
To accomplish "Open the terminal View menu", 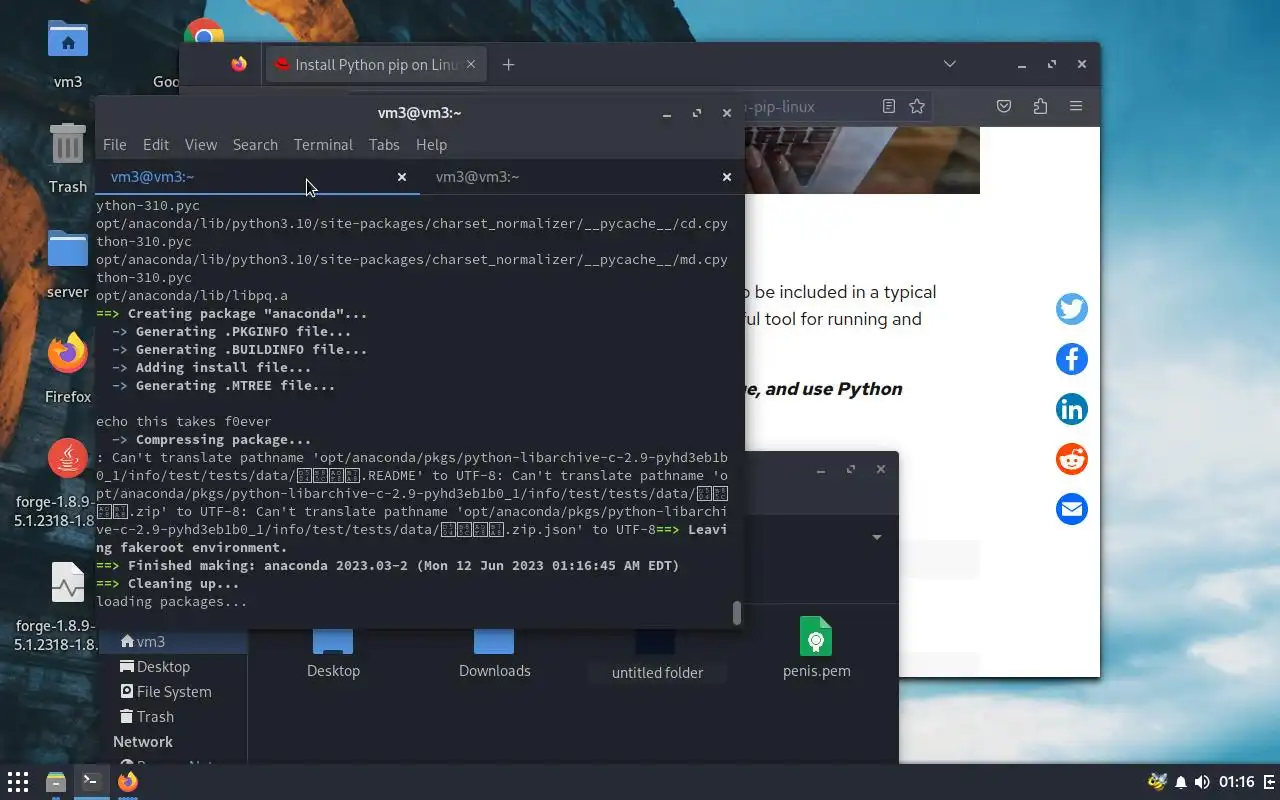I will pyautogui.click(x=201, y=145).
